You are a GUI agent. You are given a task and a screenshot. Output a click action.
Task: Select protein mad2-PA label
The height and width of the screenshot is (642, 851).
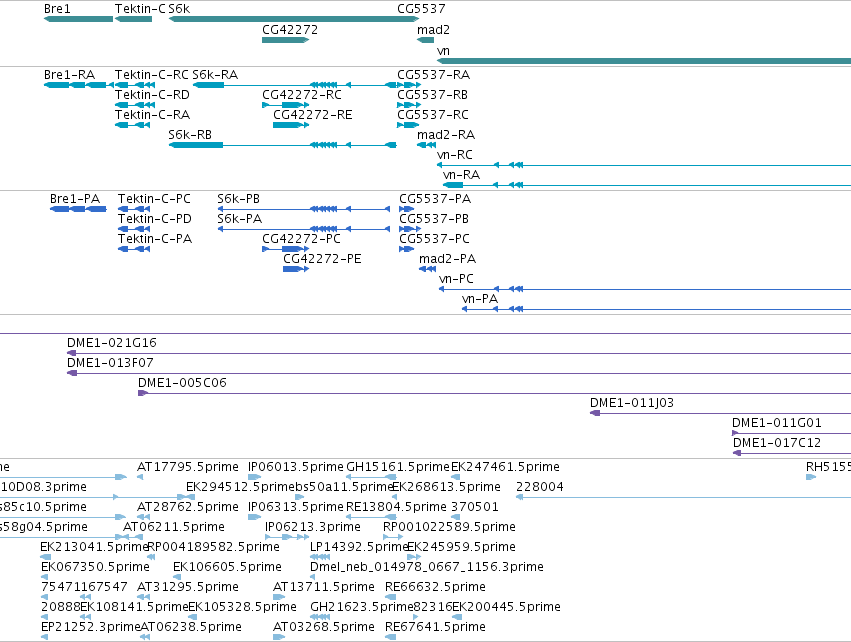pos(447,259)
